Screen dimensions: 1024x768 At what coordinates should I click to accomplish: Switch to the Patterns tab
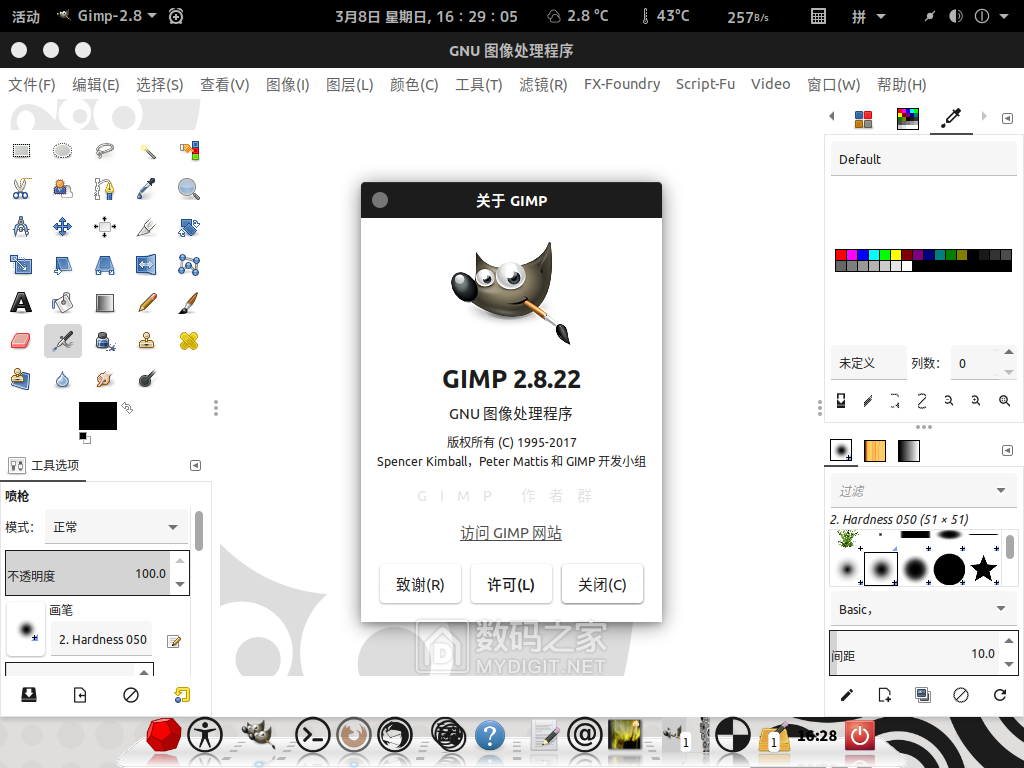click(875, 451)
